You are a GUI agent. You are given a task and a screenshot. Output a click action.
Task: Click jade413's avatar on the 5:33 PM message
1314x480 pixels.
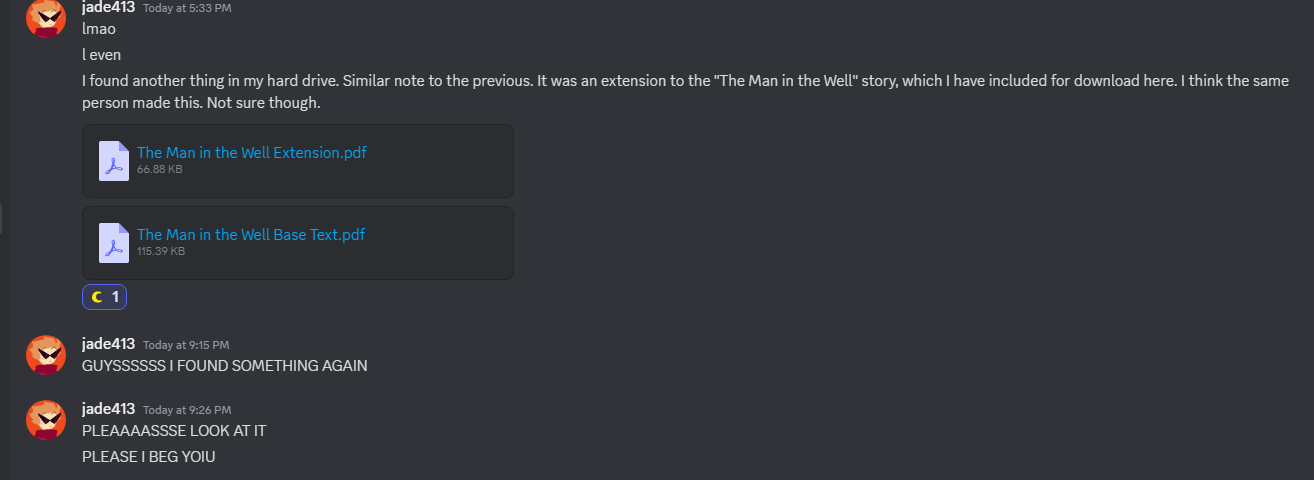pyautogui.click(x=46, y=16)
